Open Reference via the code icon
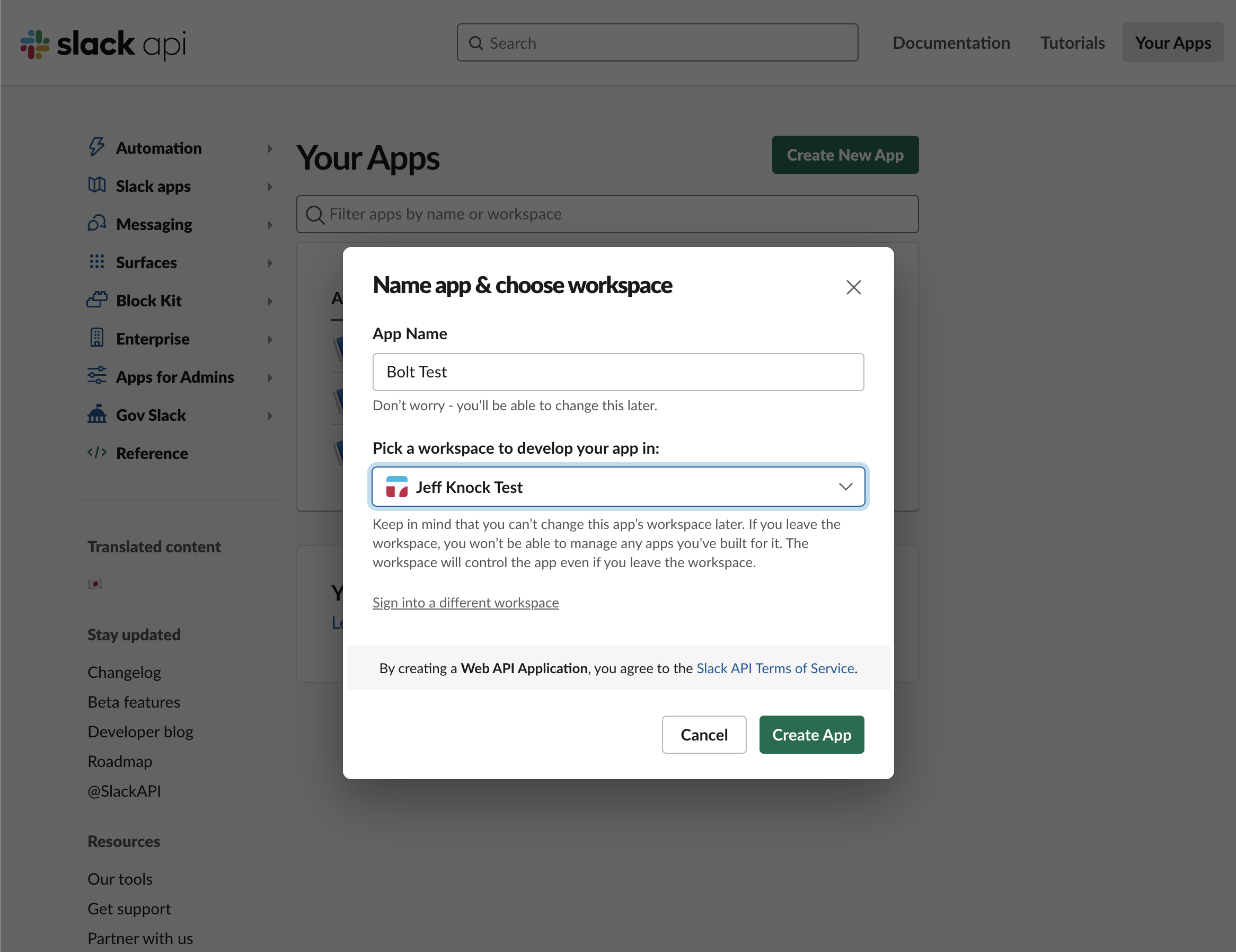 (97, 453)
